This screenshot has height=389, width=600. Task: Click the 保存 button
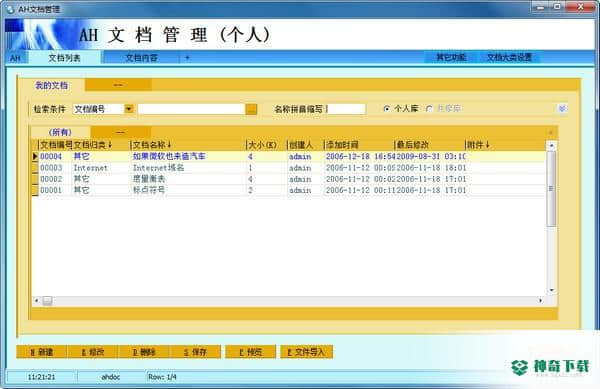tap(195, 352)
